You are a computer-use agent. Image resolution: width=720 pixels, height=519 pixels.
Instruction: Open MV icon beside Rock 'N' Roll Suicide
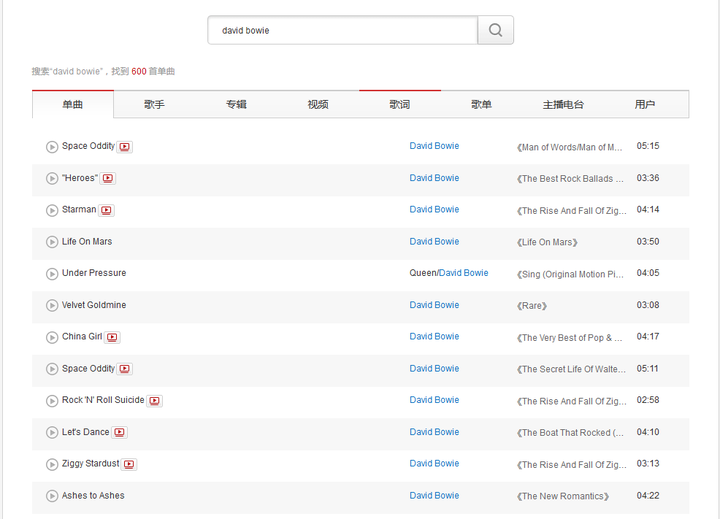[155, 401]
